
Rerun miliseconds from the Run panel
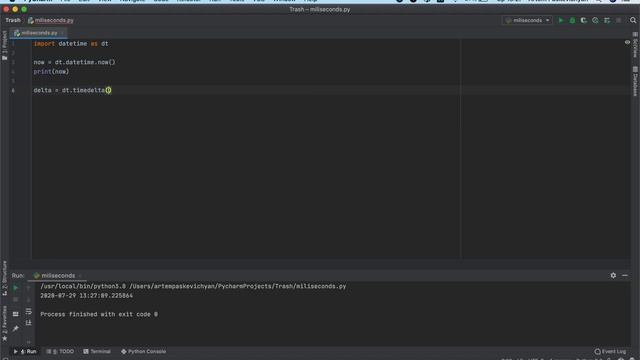[x=16, y=288]
